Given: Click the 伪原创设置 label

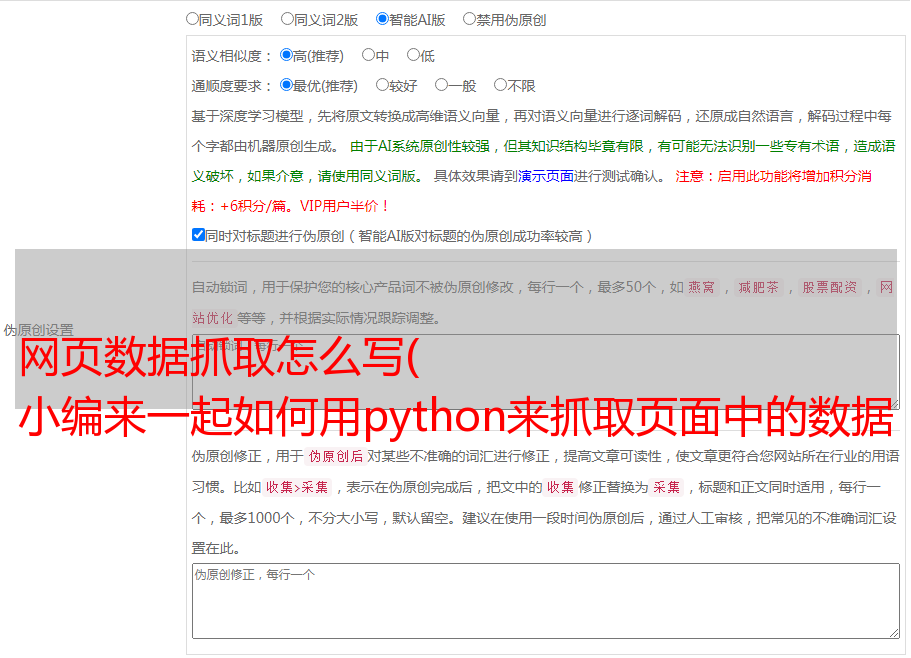Looking at the screenshot, I should (x=39, y=330).
